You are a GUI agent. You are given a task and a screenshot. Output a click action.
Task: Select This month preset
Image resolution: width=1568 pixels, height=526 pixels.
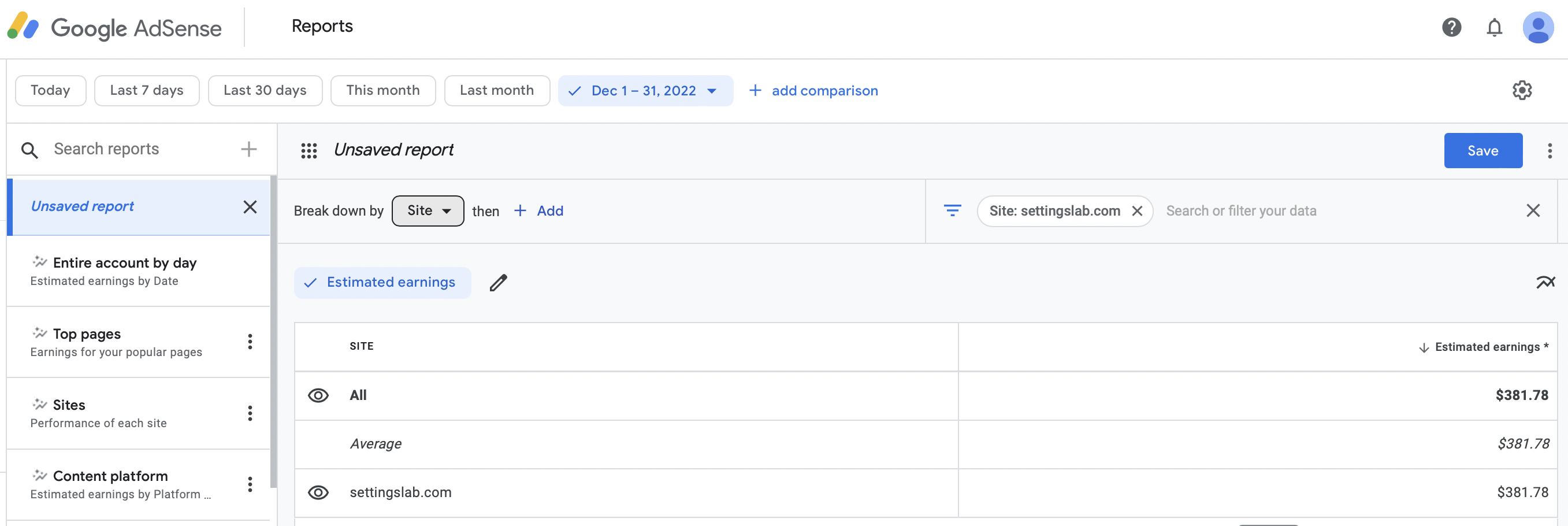[x=383, y=91]
